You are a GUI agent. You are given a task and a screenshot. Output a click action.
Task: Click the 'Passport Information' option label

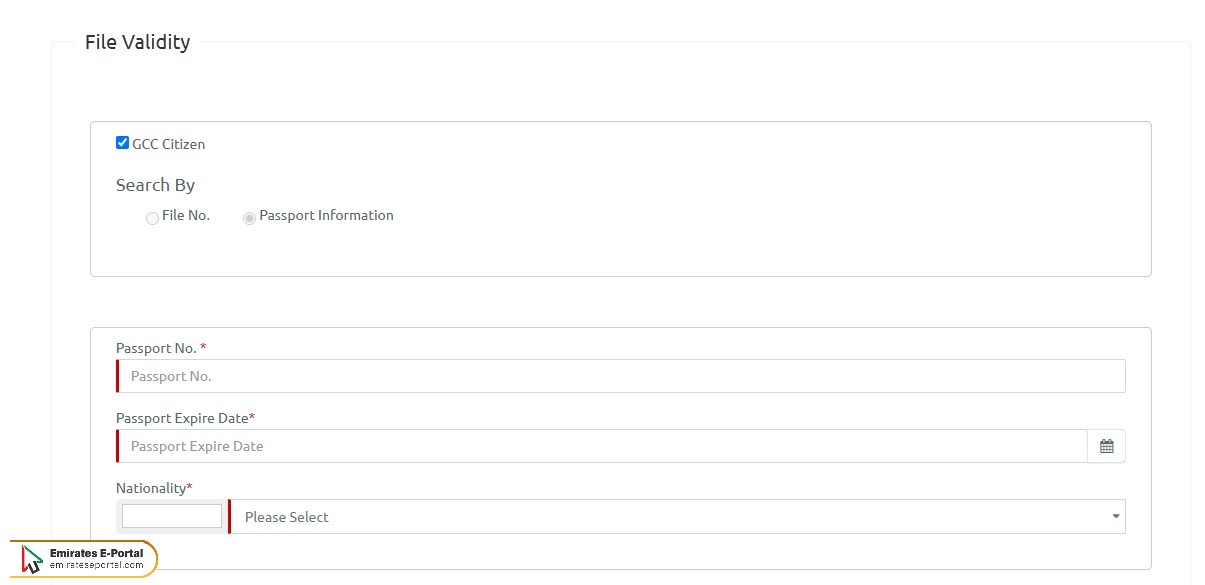click(x=326, y=215)
